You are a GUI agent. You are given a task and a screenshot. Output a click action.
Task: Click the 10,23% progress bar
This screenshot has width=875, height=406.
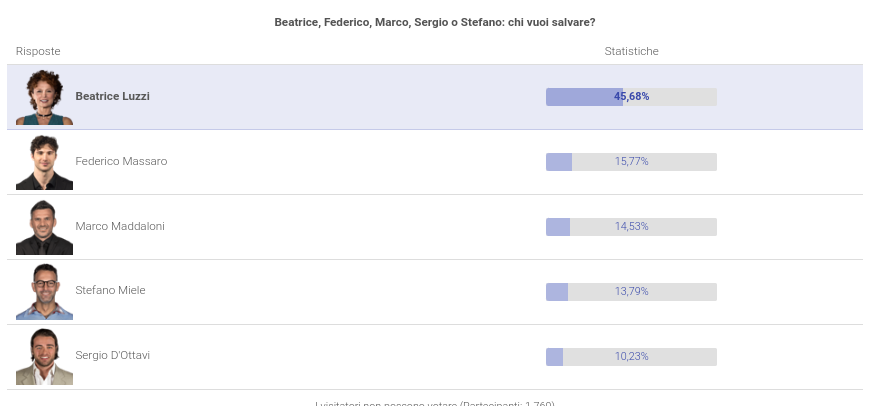coord(631,356)
